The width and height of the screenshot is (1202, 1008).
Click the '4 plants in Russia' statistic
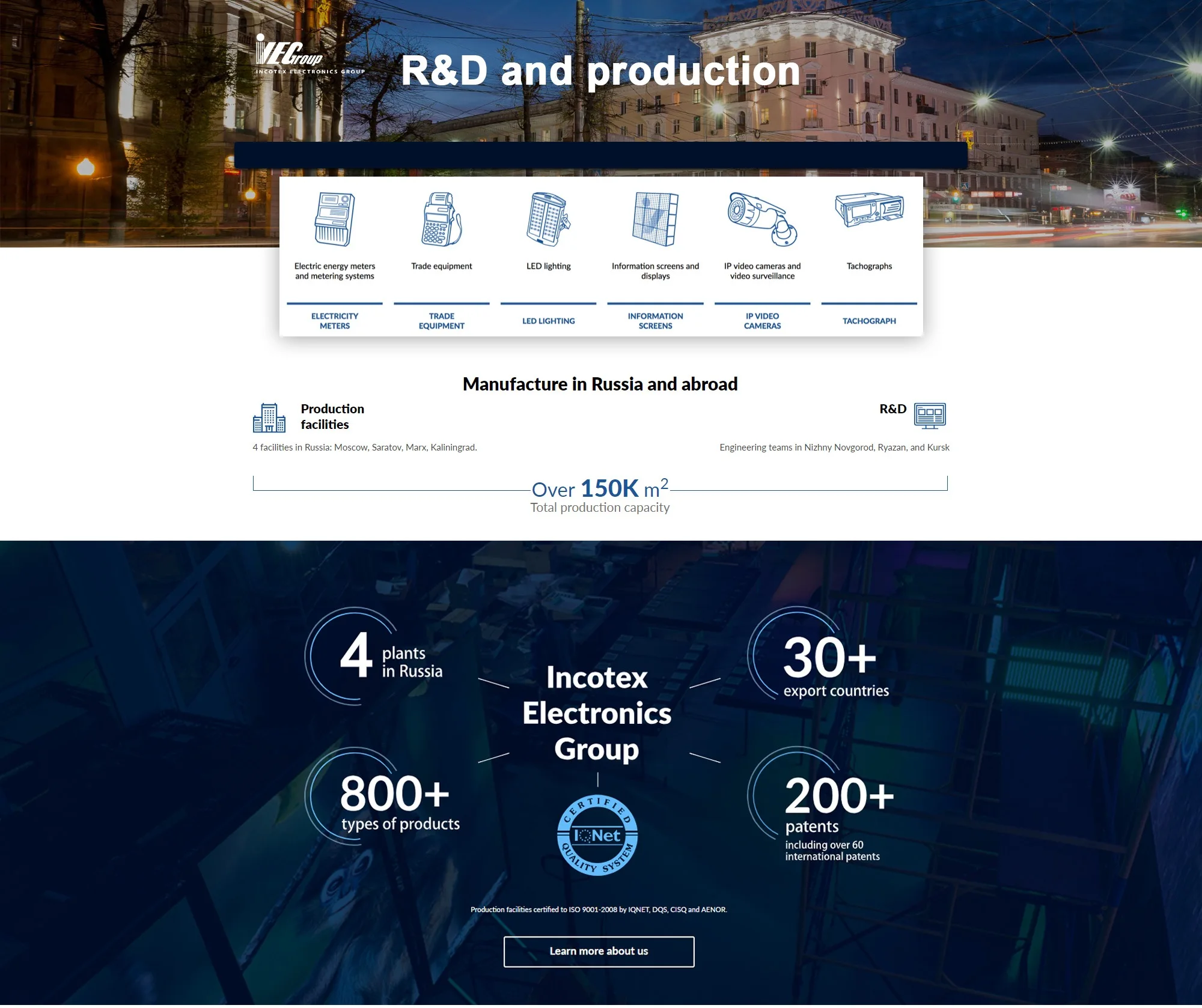(x=391, y=657)
